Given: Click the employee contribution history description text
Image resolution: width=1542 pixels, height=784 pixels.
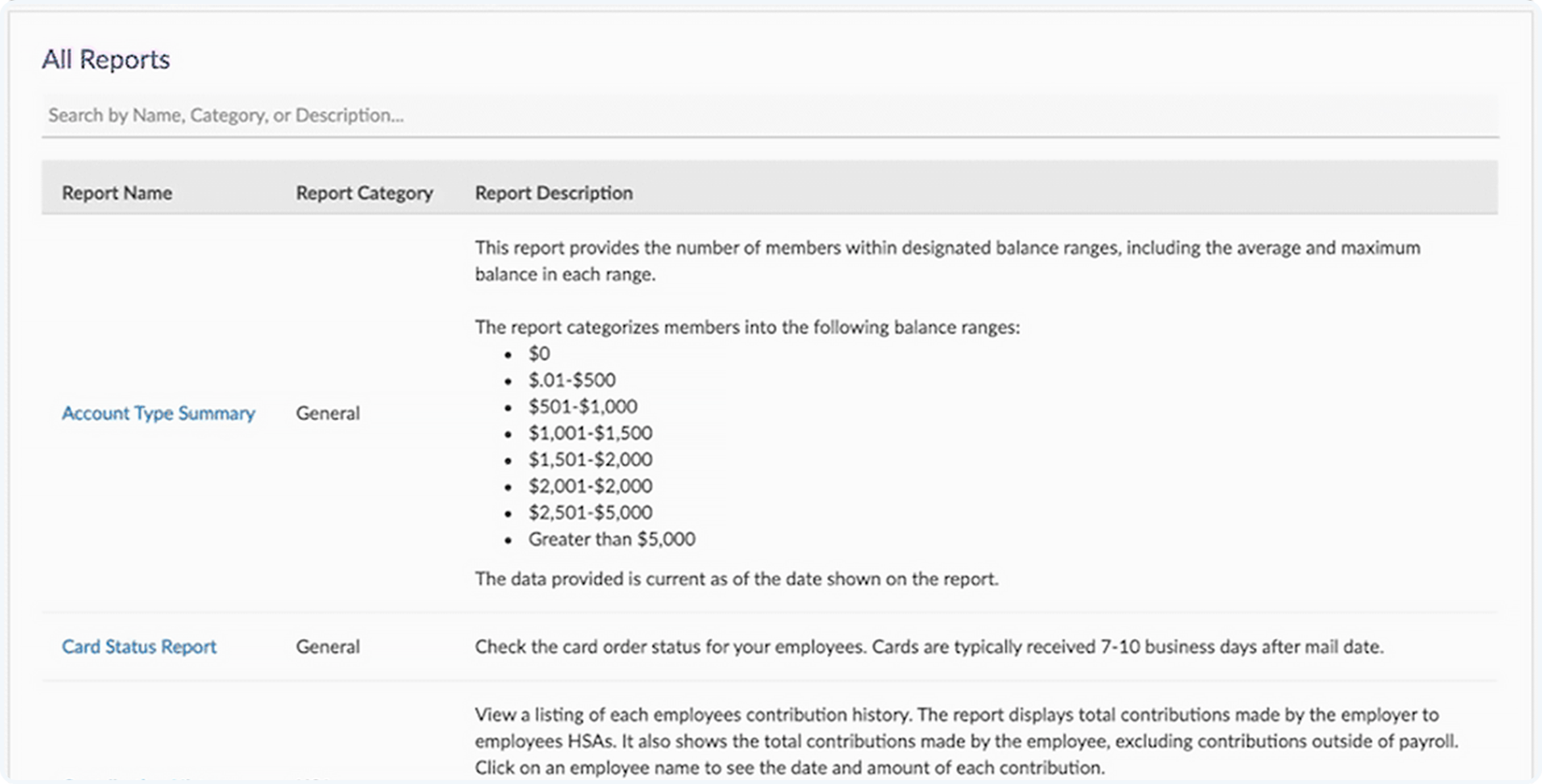Looking at the screenshot, I should 966,741.
